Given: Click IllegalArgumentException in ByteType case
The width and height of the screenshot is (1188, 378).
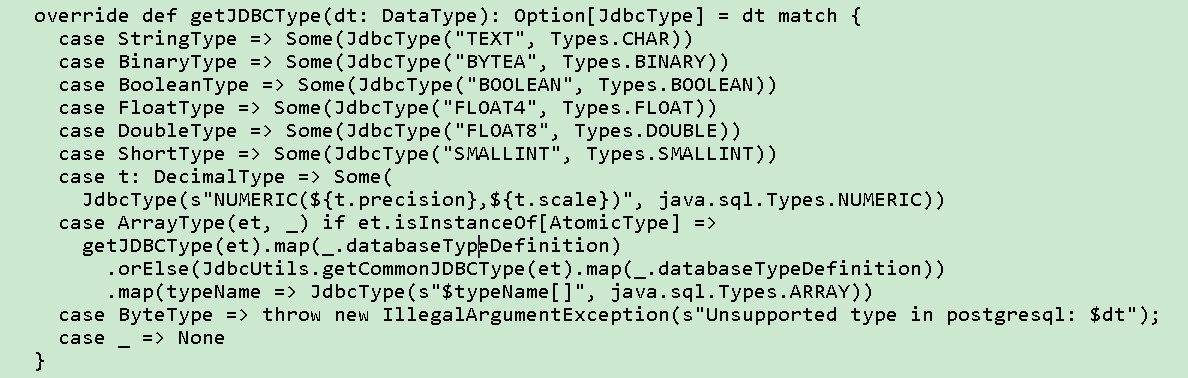Looking at the screenshot, I should coord(526,315).
